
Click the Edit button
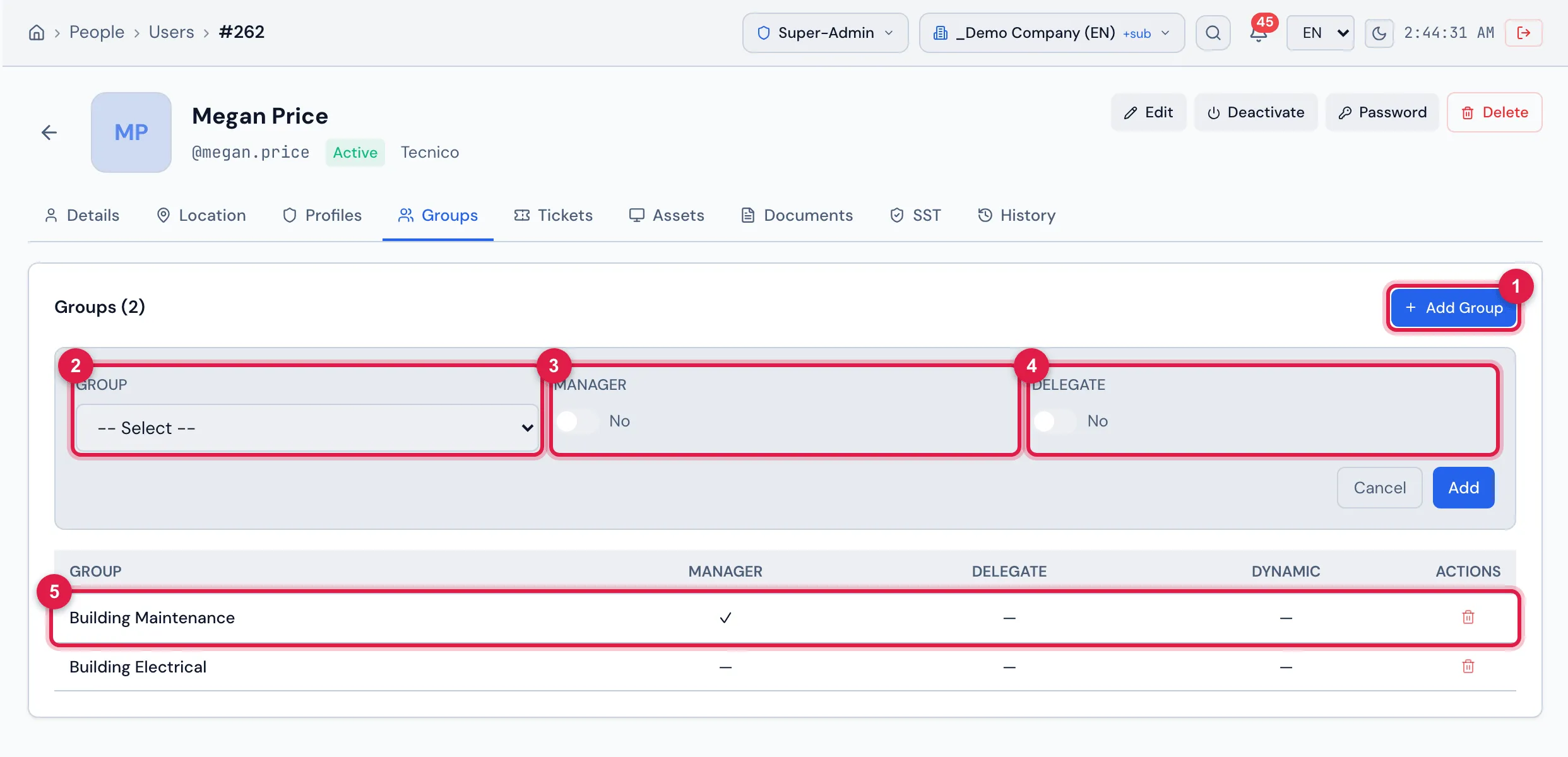pyautogui.click(x=1148, y=112)
